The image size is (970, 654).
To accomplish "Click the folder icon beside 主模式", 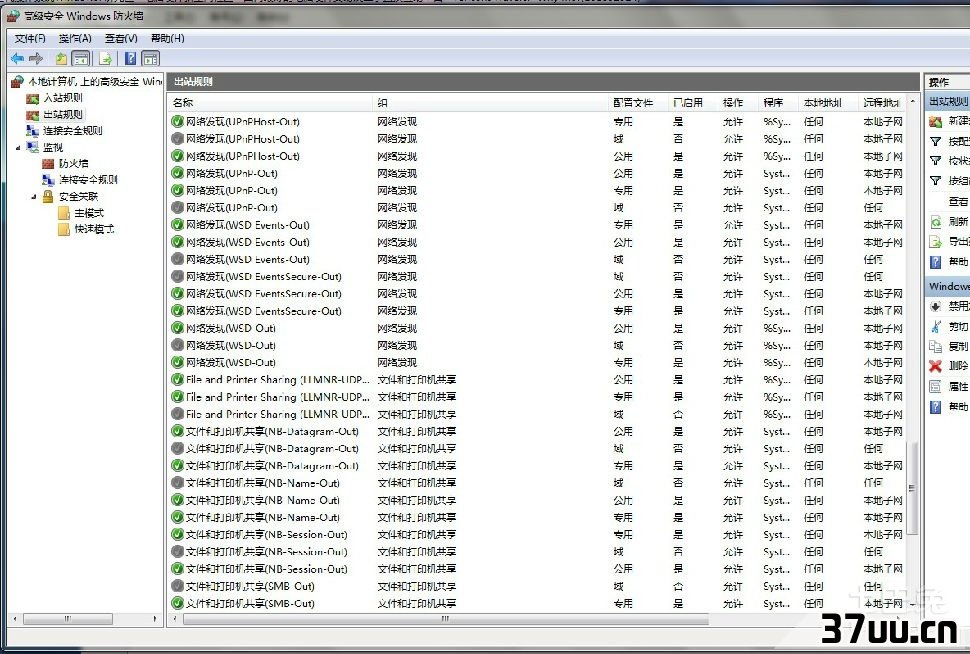I will click(64, 213).
